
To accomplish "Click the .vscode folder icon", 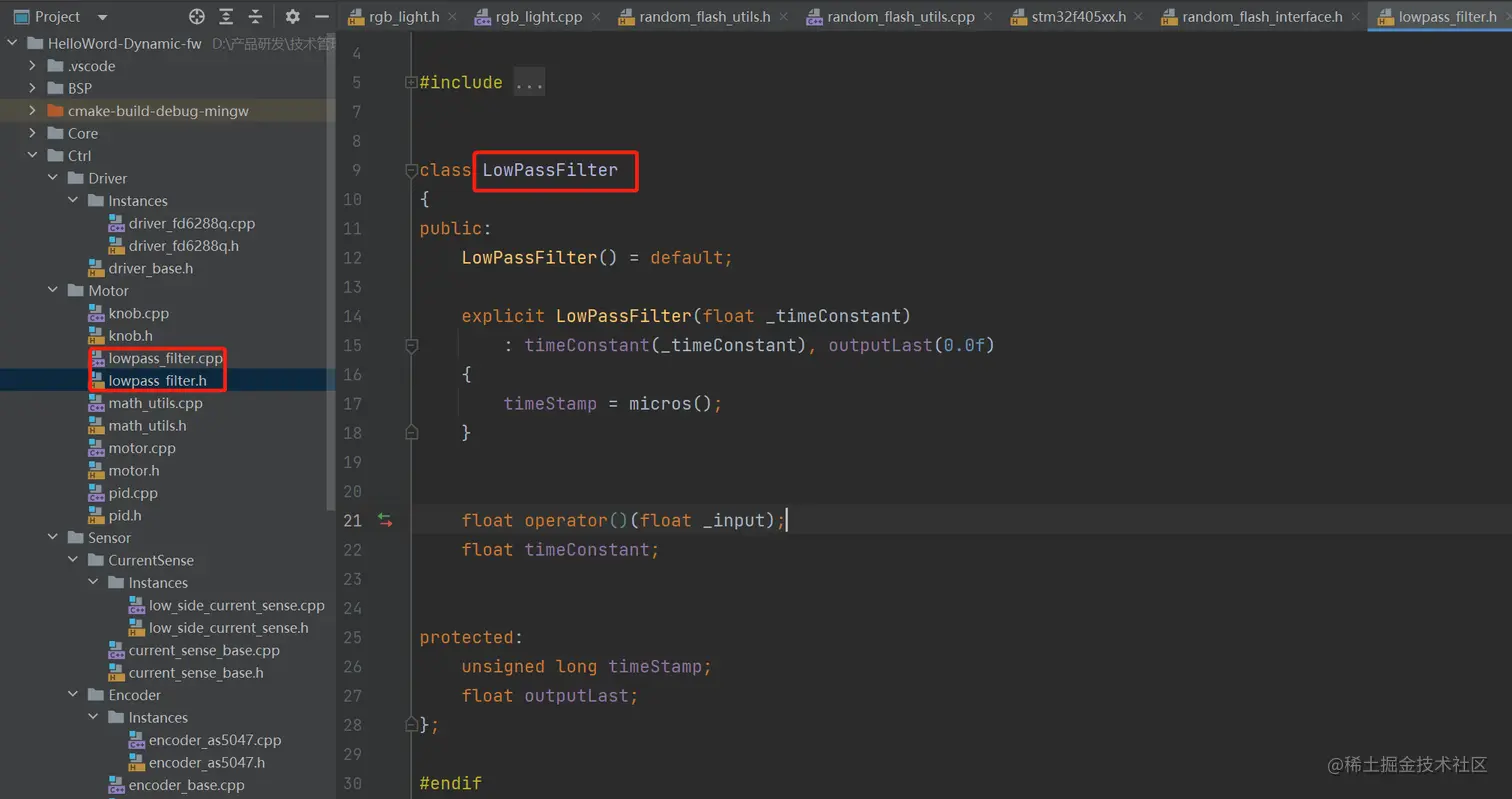I will click(x=56, y=66).
